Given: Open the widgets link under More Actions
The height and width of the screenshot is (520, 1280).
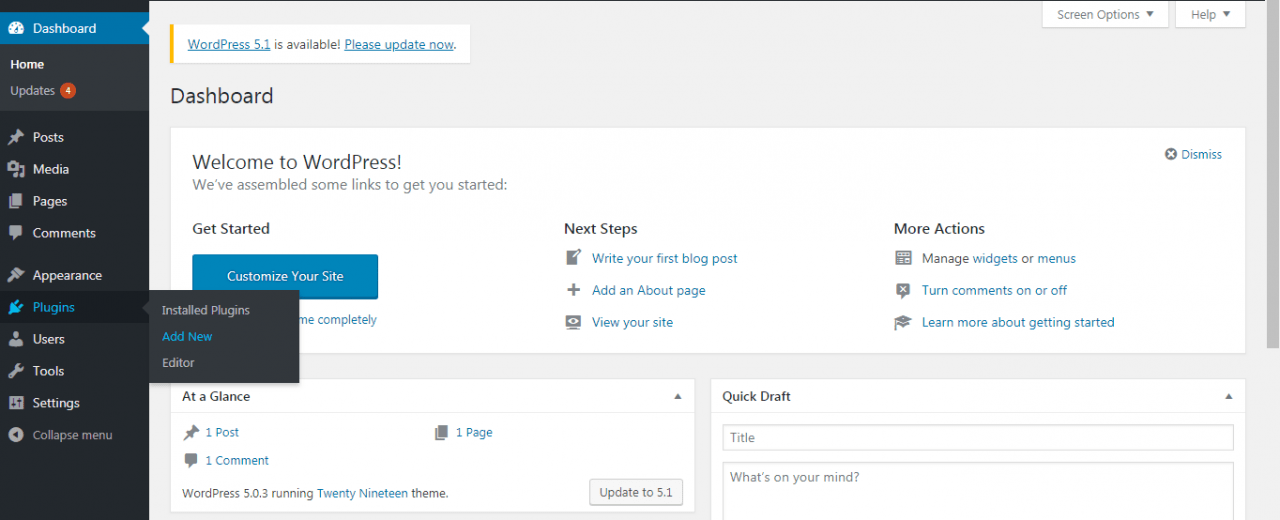Looking at the screenshot, I should click(x=995, y=258).
